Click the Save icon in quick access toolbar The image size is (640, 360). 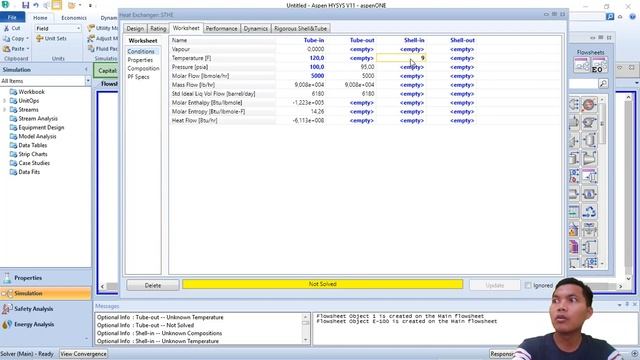coord(25,5)
